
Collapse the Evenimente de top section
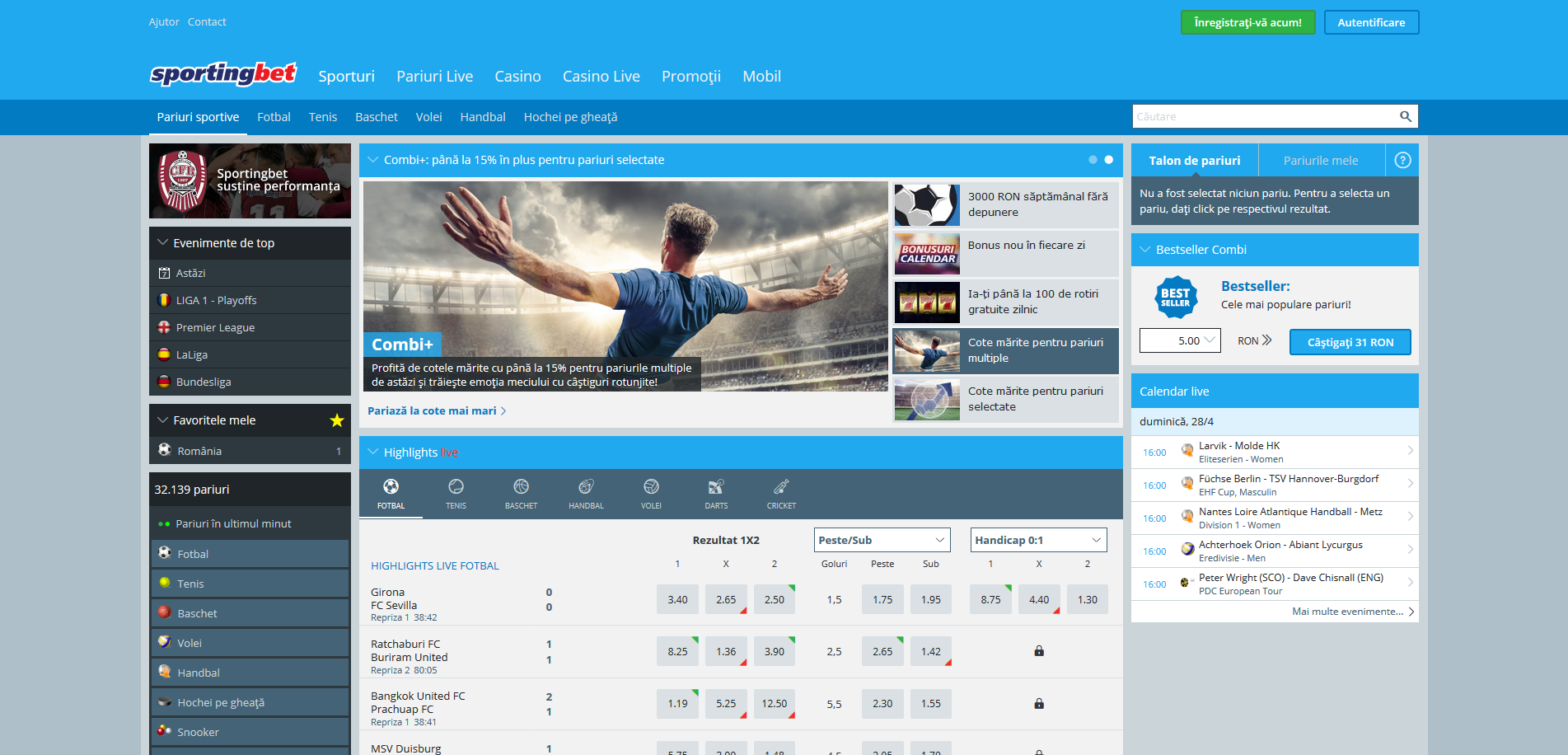pyautogui.click(x=162, y=243)
